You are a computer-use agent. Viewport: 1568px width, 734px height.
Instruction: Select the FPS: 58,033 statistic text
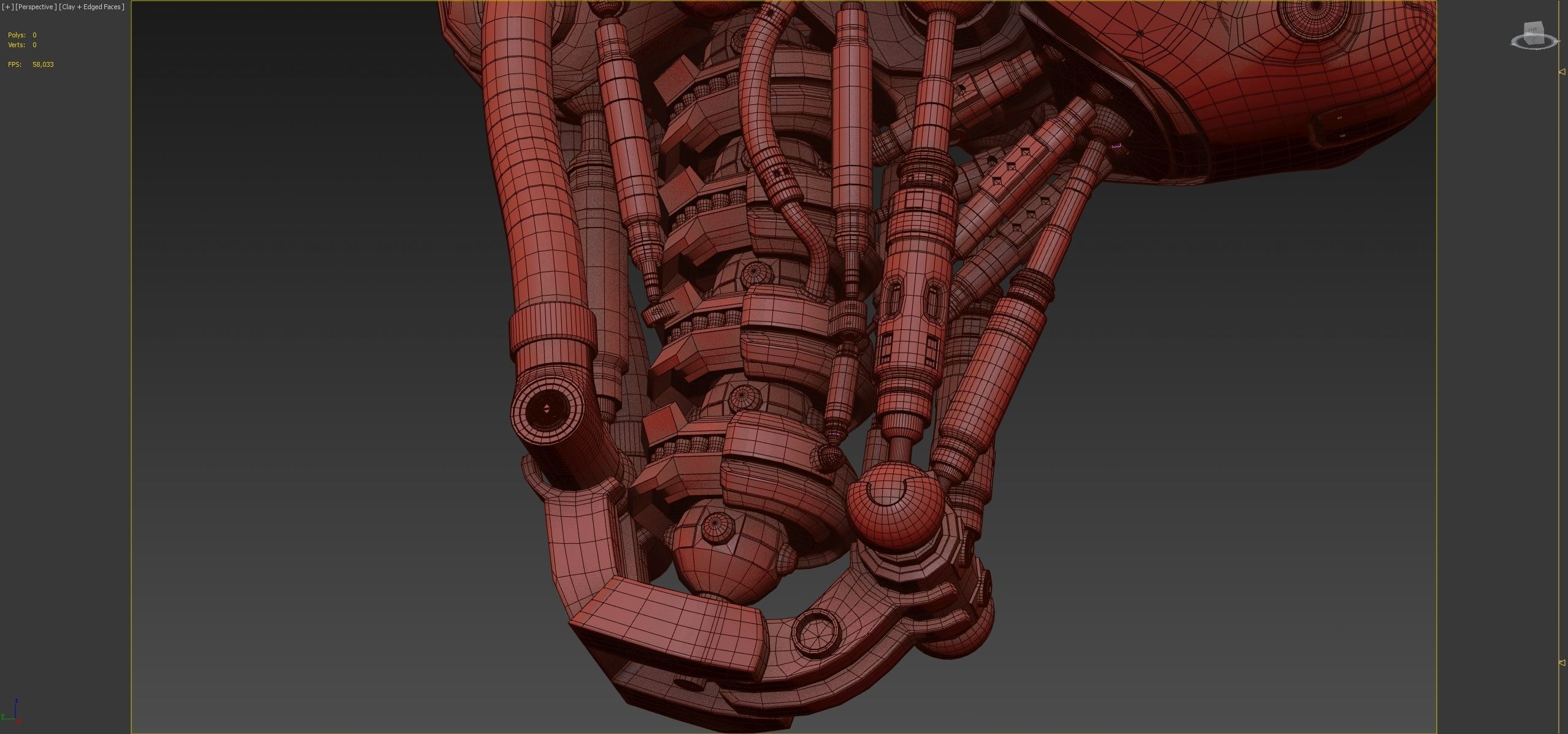click(x=31, y=64)
